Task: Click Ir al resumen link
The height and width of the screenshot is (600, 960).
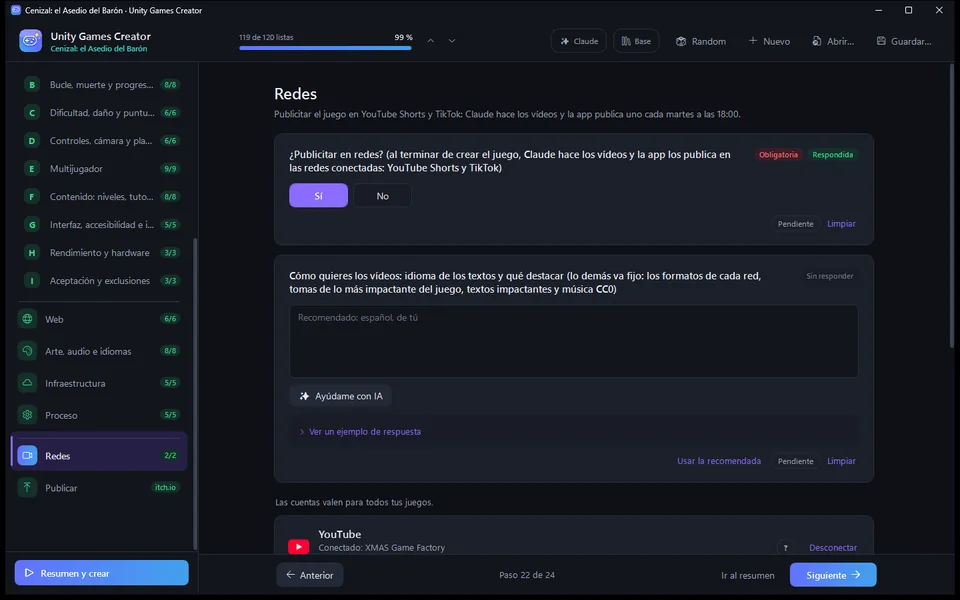Action: [748, 576]
